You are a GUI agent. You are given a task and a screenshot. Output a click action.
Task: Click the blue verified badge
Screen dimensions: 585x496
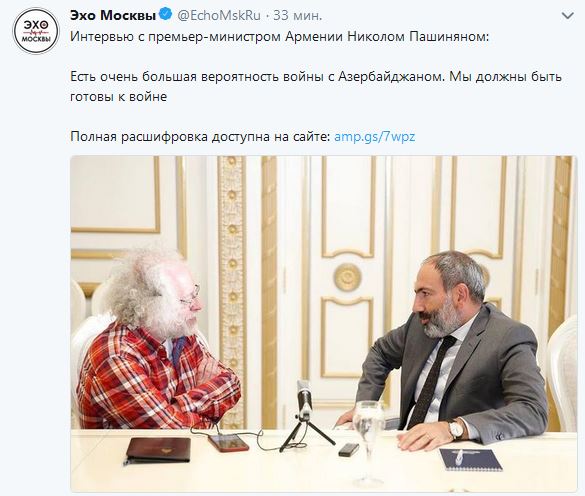click(165, 15)
